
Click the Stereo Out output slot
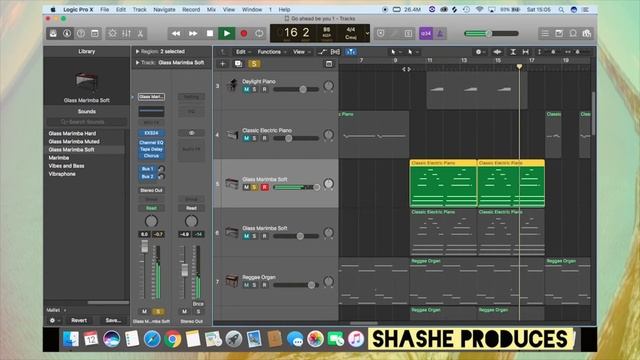point(151,190)
